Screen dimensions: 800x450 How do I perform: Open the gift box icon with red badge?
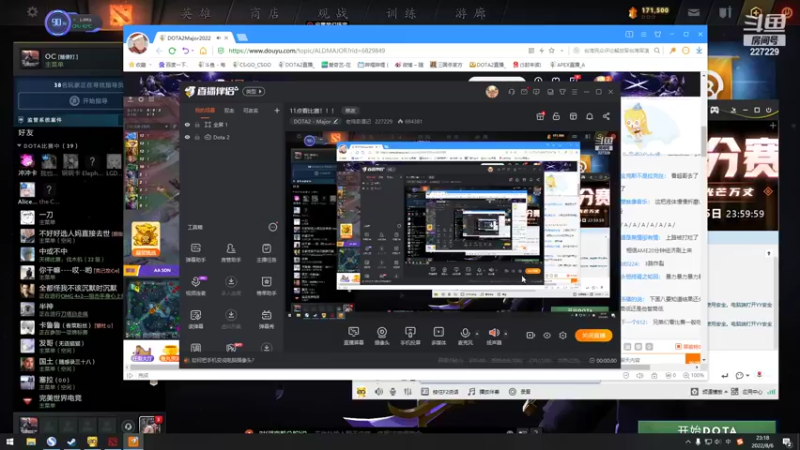pyautogui.click(x=540, y=116)
